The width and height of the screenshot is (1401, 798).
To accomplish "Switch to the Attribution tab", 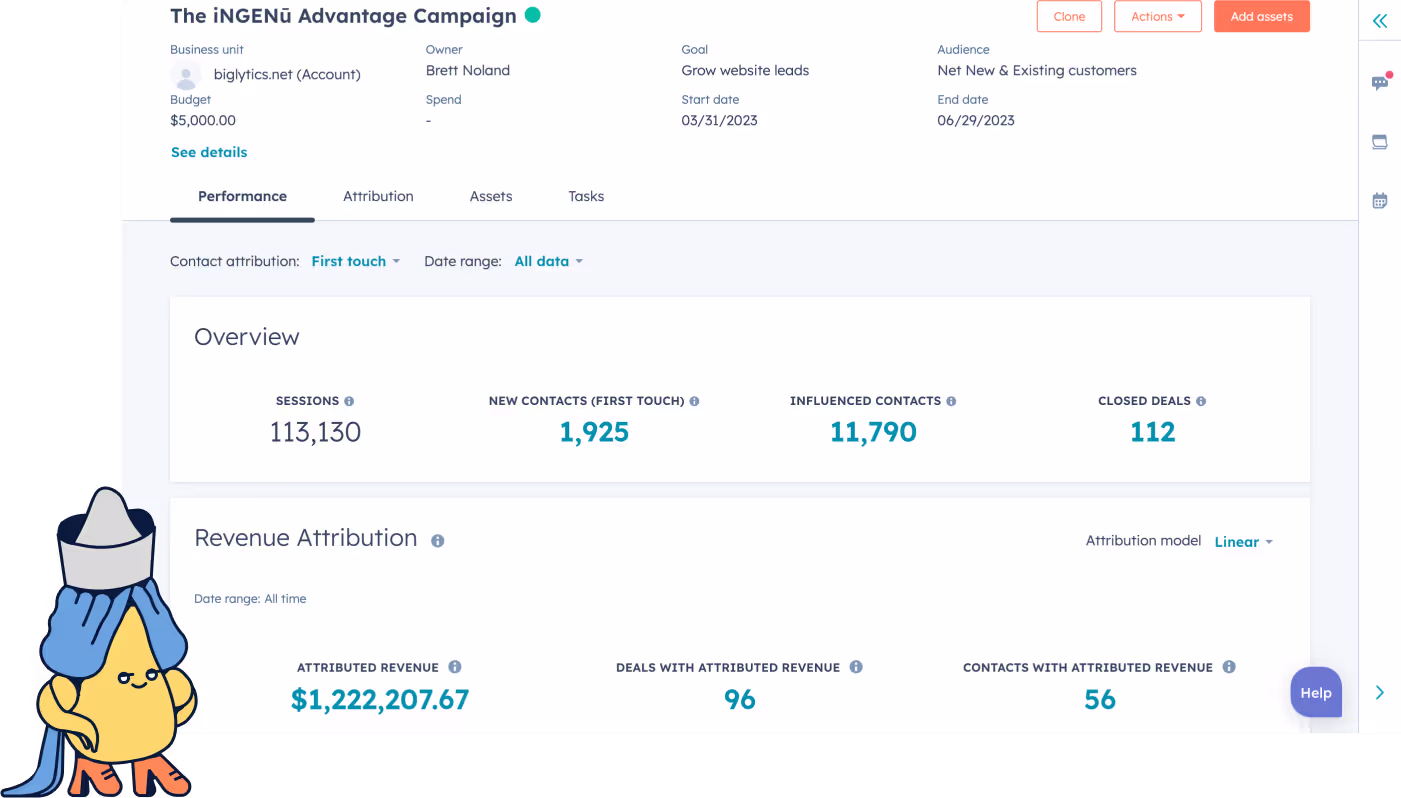I will [x=378, y=196].
